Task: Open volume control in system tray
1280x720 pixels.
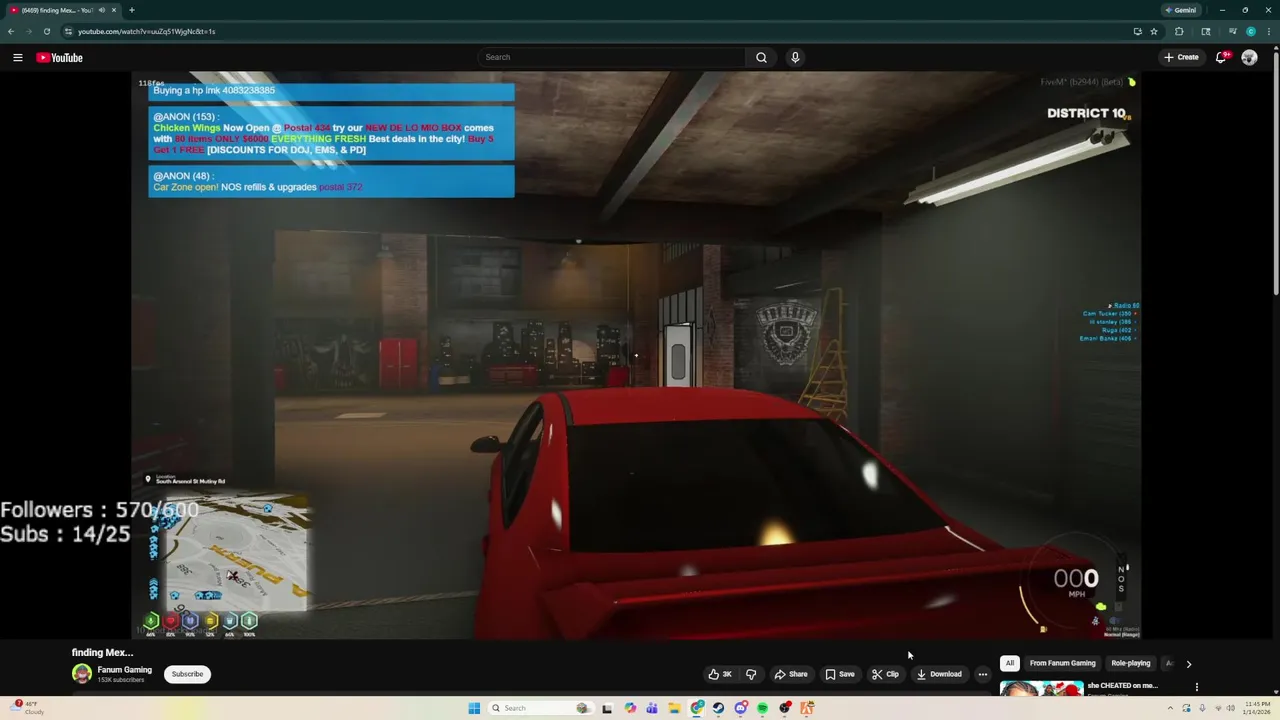Action: 1230,708
